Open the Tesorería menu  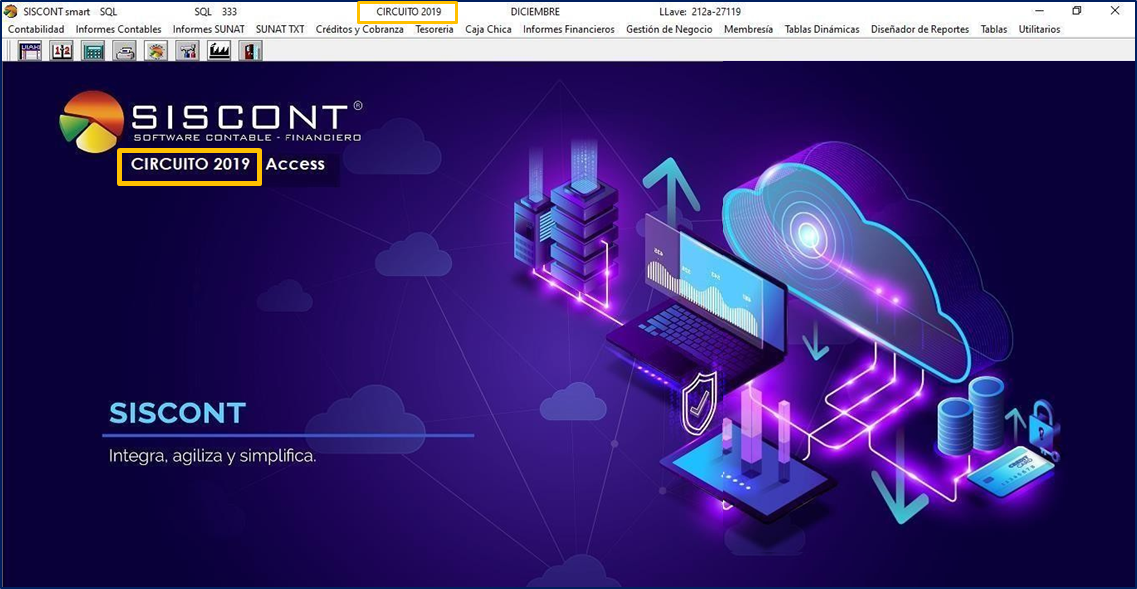[x=434, y=29]
